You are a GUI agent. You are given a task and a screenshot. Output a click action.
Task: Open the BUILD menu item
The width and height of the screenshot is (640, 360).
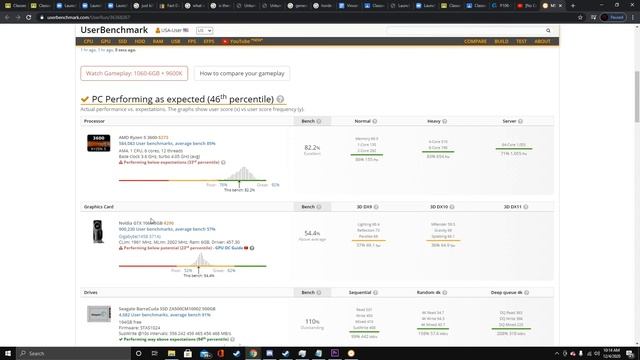click(x=502, y=42)
